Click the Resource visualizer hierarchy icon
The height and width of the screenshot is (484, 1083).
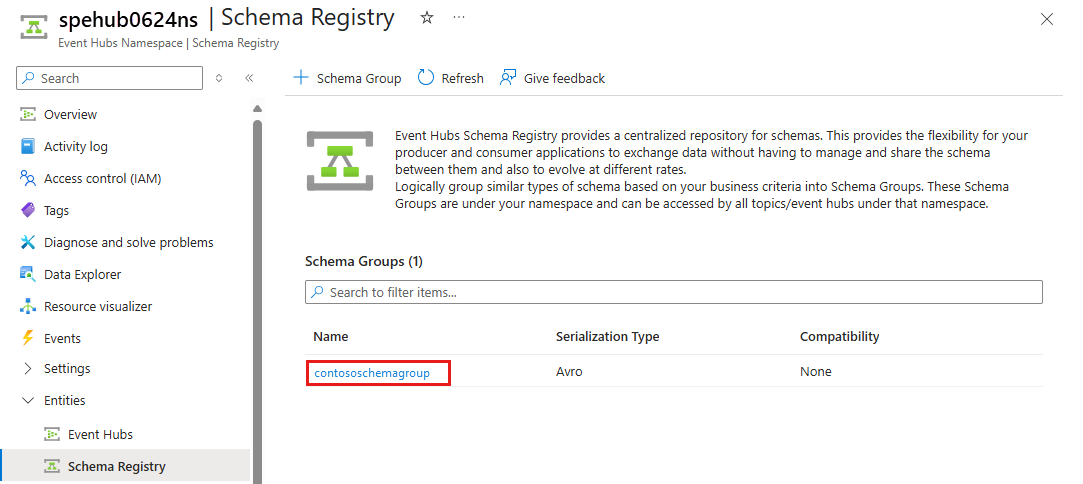(x=28, y=306)
